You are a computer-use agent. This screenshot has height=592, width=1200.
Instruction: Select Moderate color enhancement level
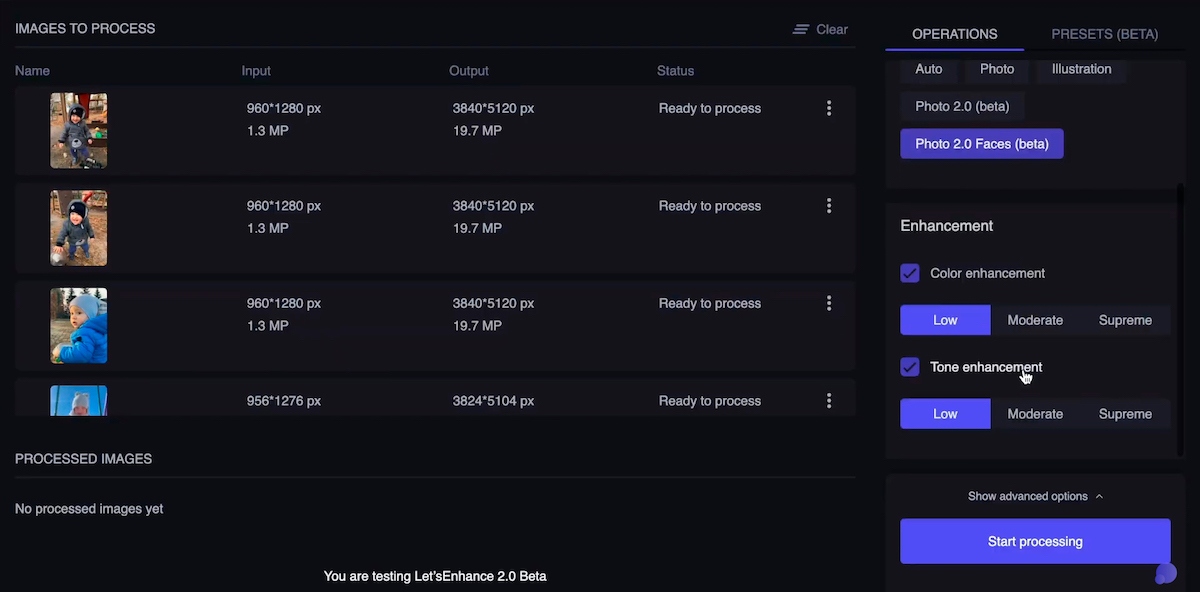click(x=1035, y=320)
